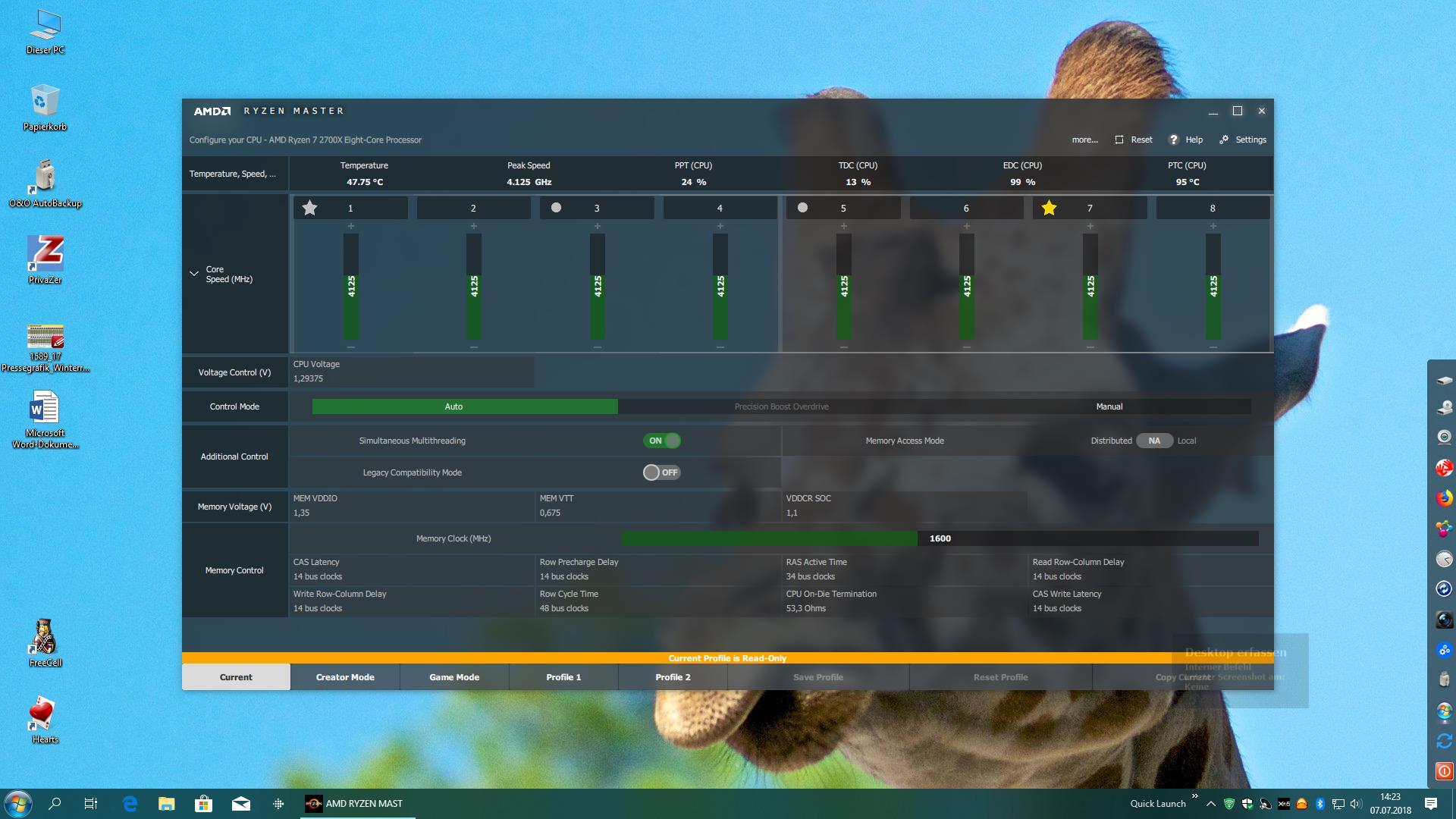Toggle Memory Access Mode NA switch
Viewport: 1456px width, 819px height.
(x=1154, y=441)
